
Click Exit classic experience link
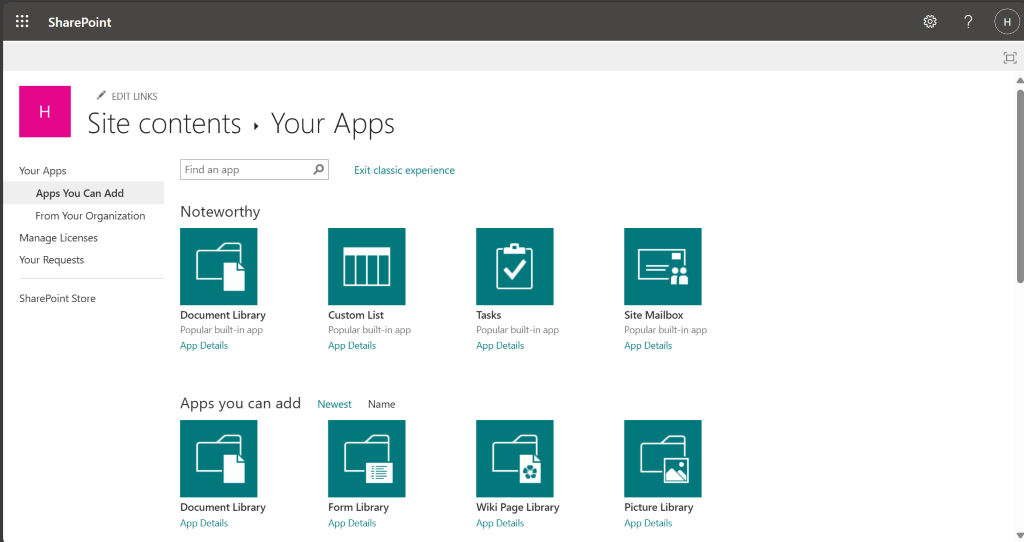[x=404, y=170]
